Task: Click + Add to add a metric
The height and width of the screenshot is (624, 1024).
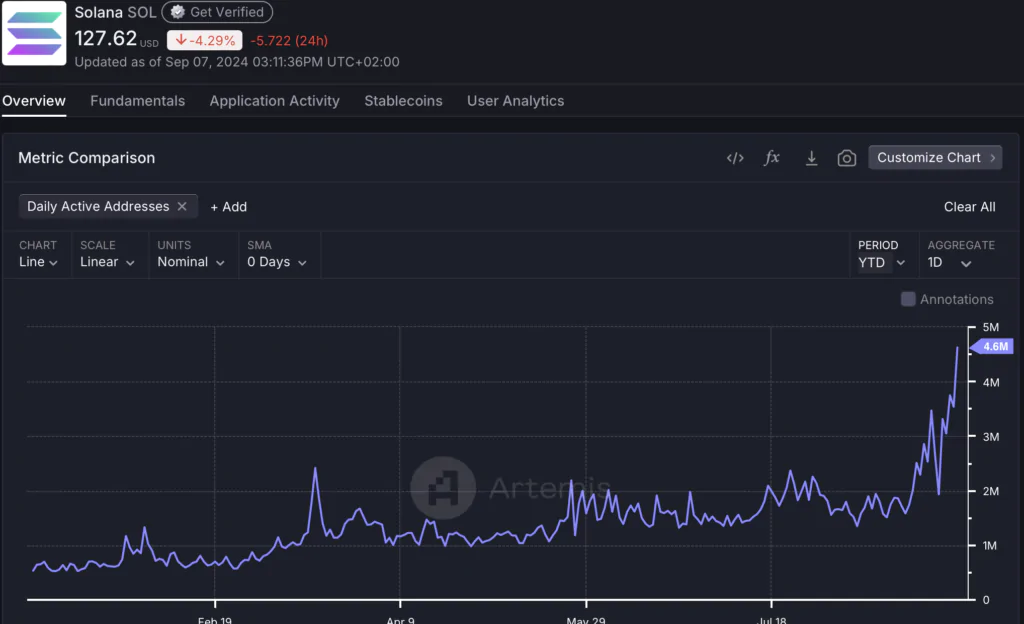Action: tap(229, 207)
